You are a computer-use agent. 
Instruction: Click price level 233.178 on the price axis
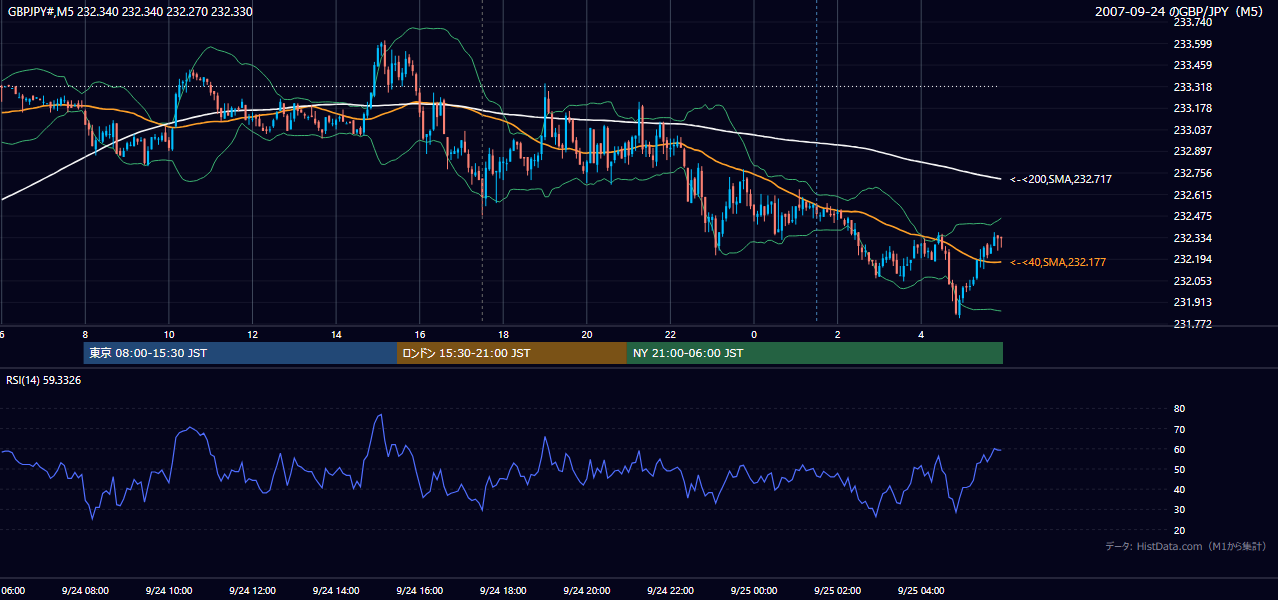pyautogui.click(x=1192, y=108)
